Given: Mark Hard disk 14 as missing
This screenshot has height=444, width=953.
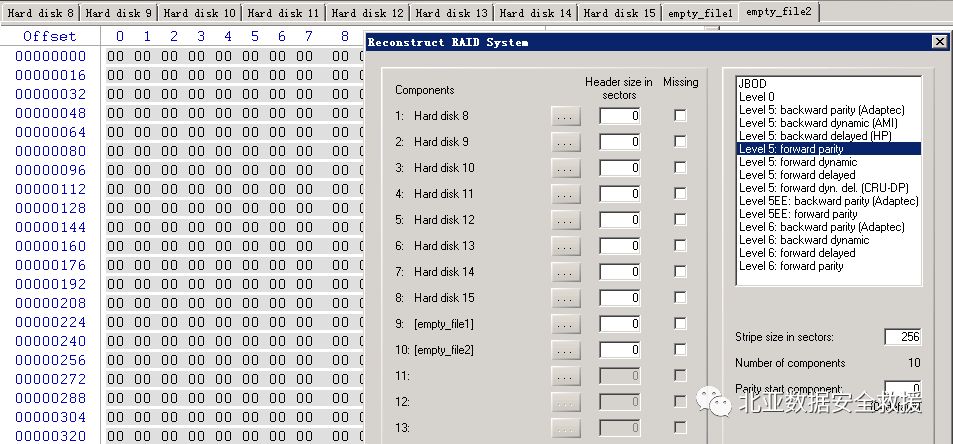Looking at the screenshot, I should 680,272.
